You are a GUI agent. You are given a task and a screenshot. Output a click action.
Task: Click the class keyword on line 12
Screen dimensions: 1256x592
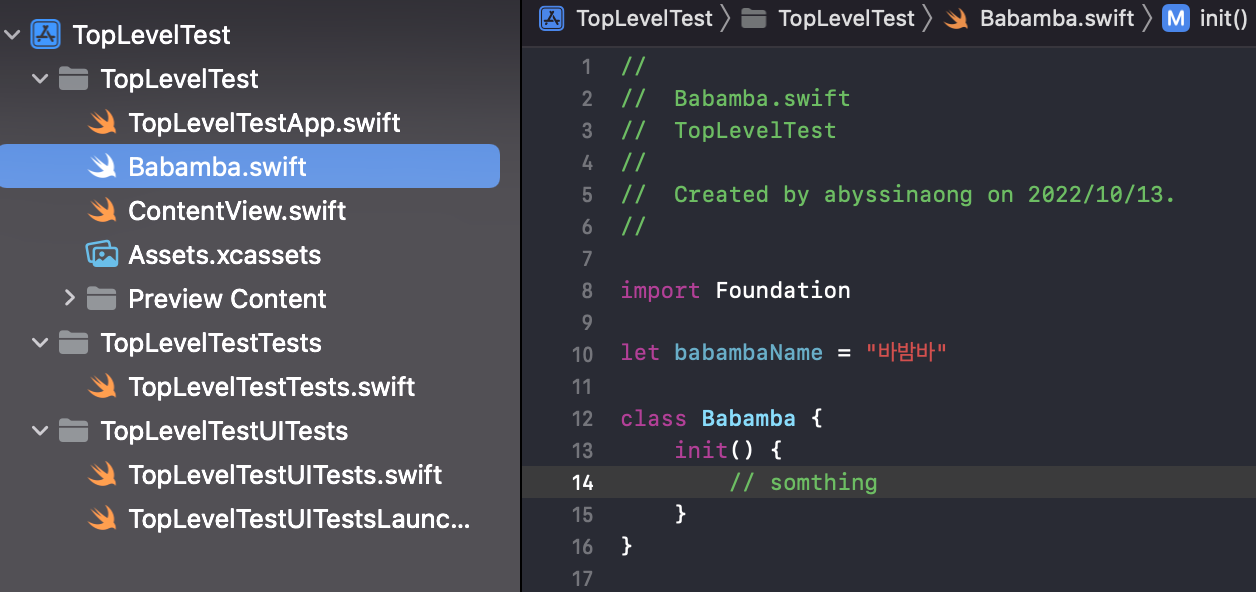[x=653, y=418]
